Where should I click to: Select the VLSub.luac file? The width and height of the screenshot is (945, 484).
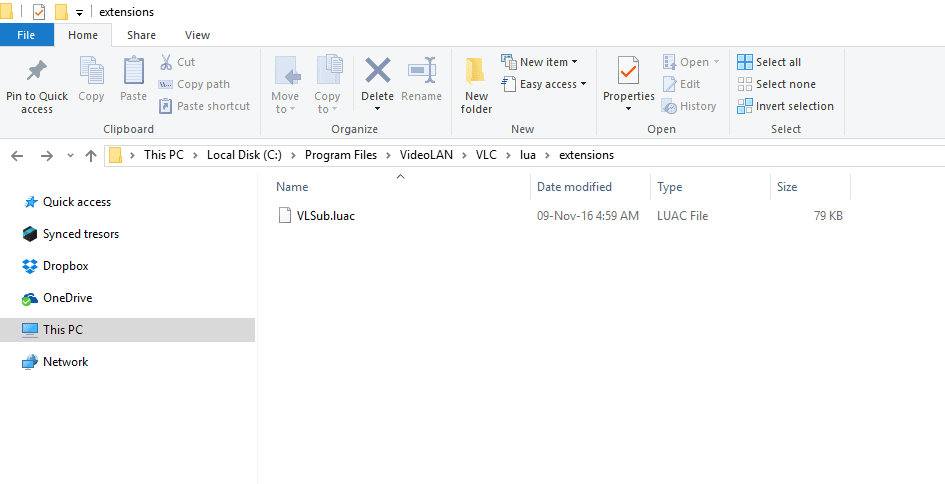tap(325, 216)
